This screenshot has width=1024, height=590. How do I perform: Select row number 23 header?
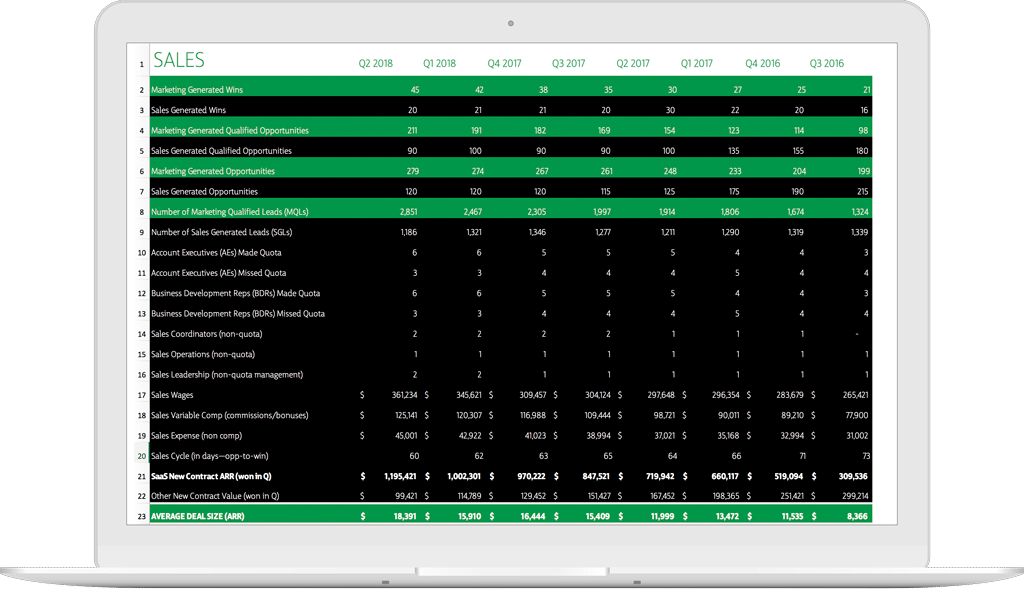tap(141, 517)
